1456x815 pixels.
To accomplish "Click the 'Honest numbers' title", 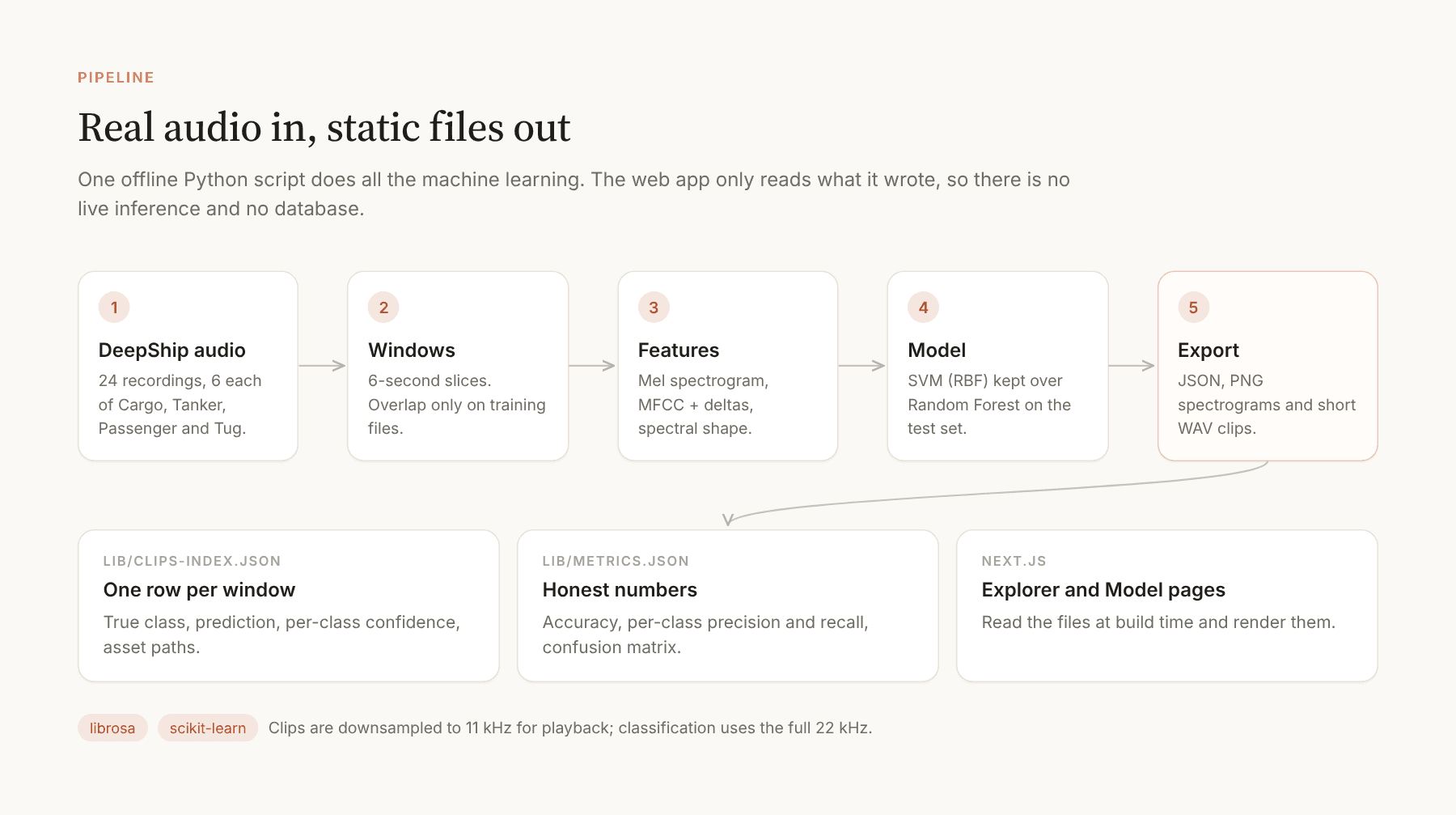I will click(620, 590).
